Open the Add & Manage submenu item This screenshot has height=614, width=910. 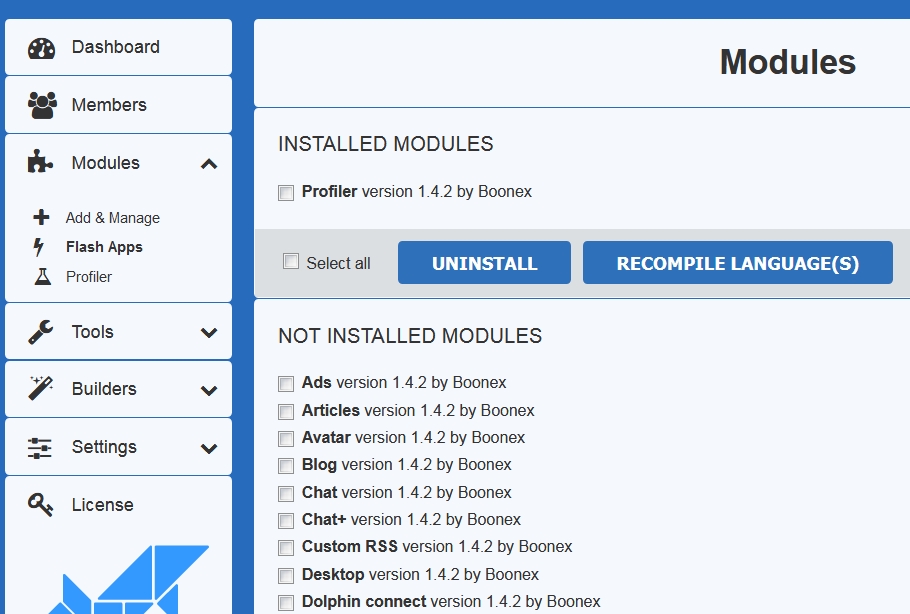112,218
